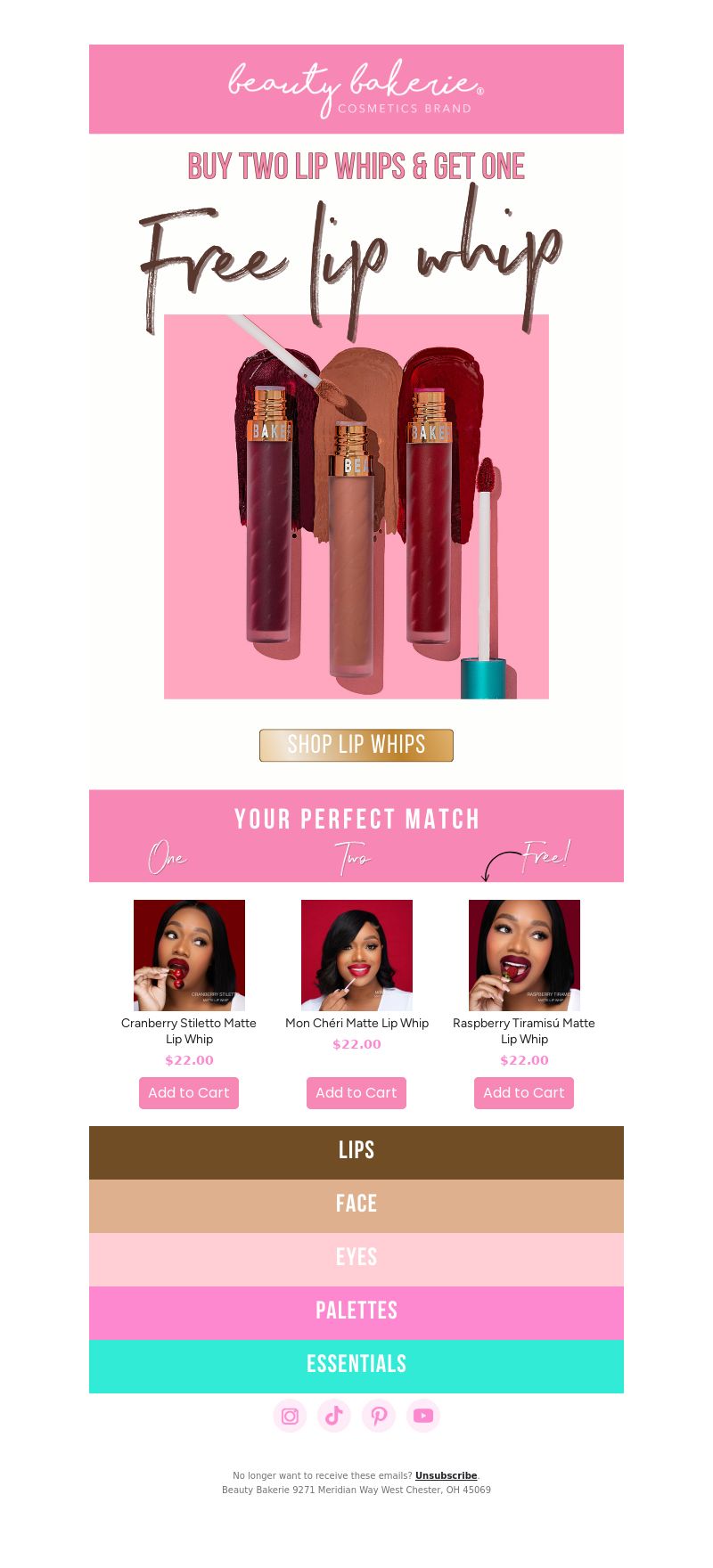Click the Mon Chéri Matte Lip Whip title

356,1023
